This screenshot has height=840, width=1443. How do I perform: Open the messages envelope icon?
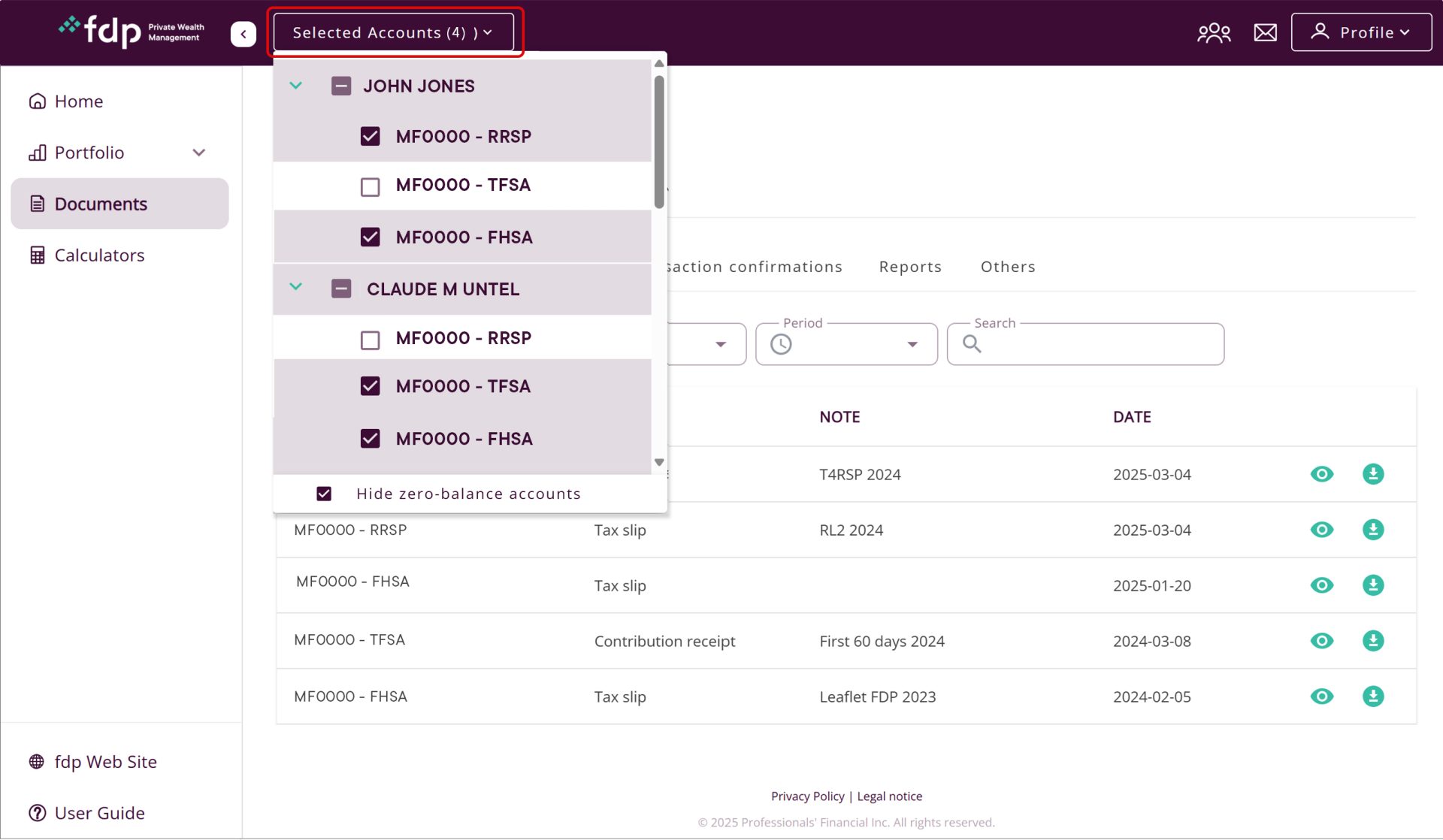[1265, 32]
